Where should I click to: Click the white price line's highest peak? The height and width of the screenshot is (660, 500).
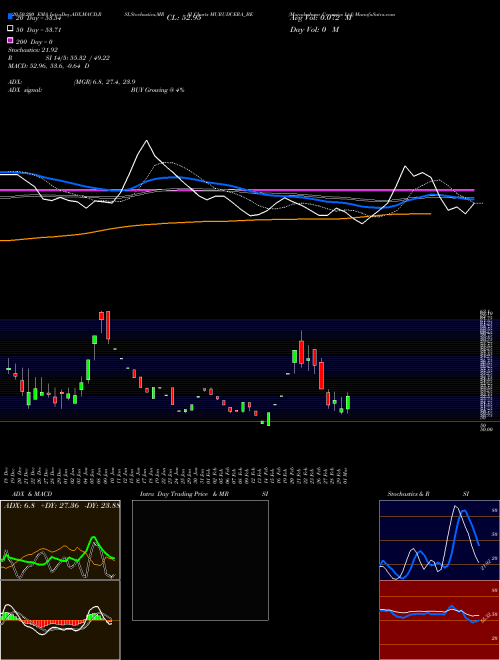pos(146,141)
